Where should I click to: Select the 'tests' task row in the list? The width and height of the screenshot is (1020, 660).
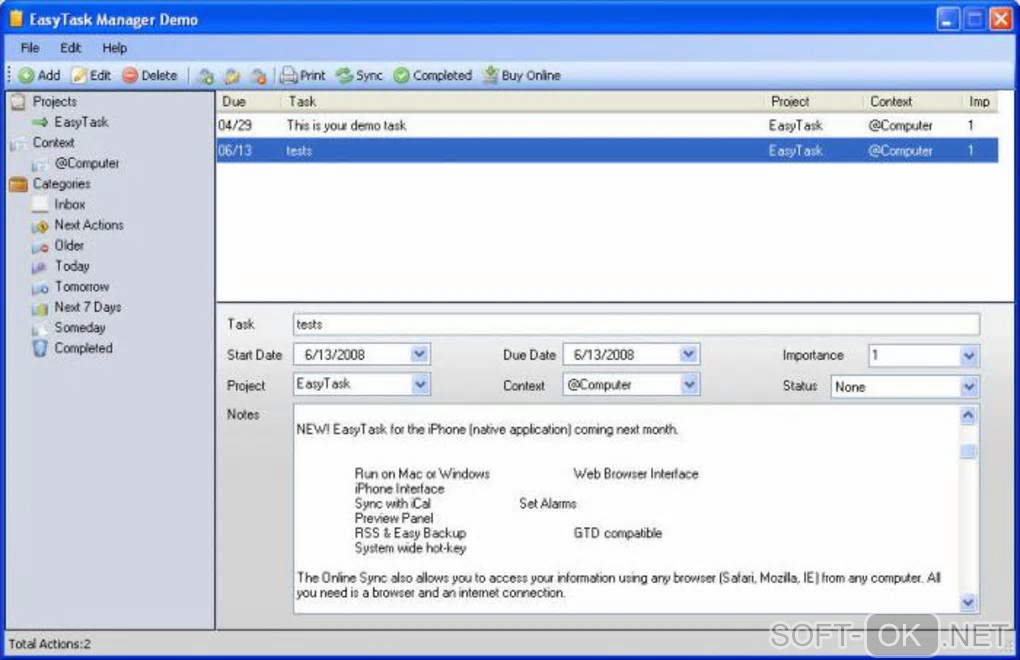tap(607, 150)
